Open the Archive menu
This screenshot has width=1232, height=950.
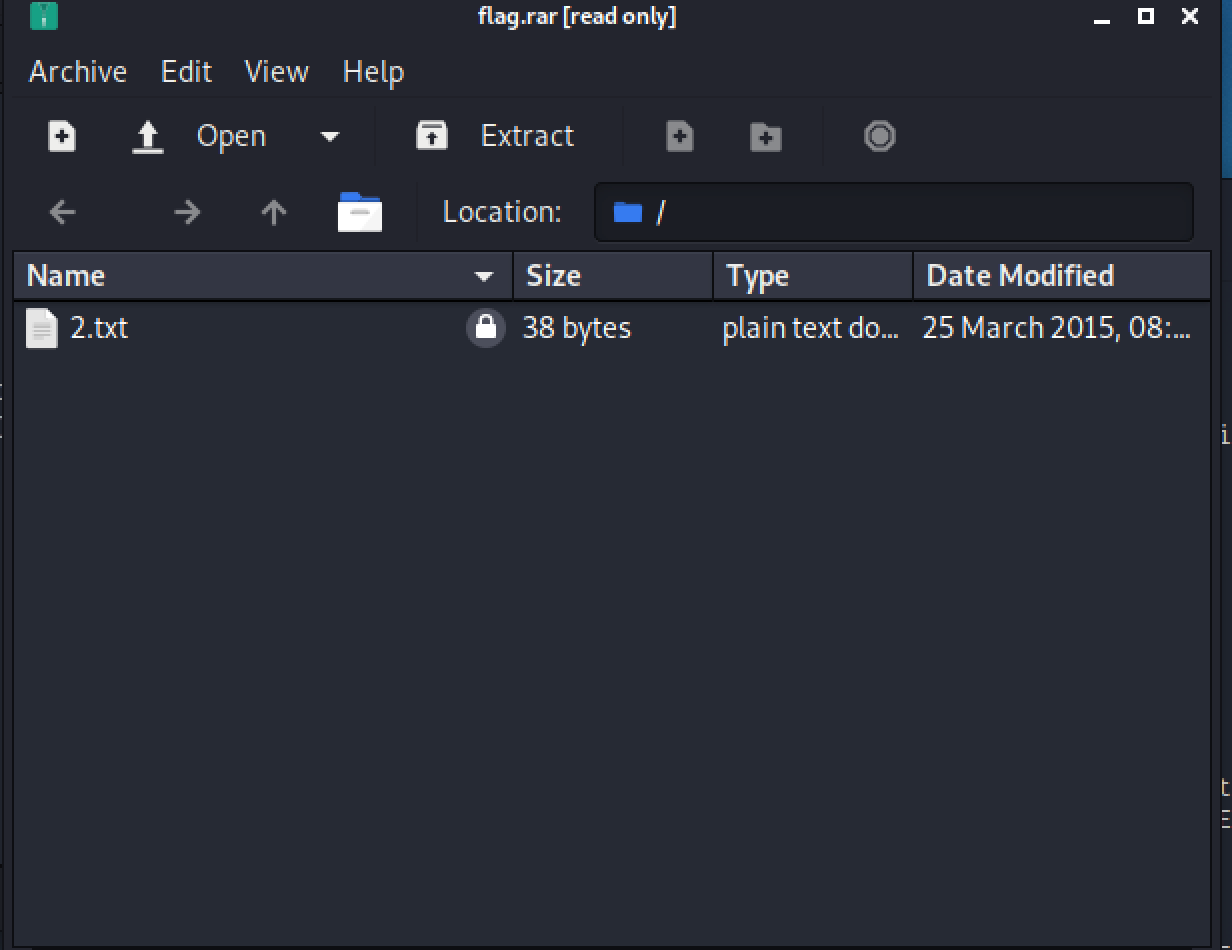pos(78,71)
